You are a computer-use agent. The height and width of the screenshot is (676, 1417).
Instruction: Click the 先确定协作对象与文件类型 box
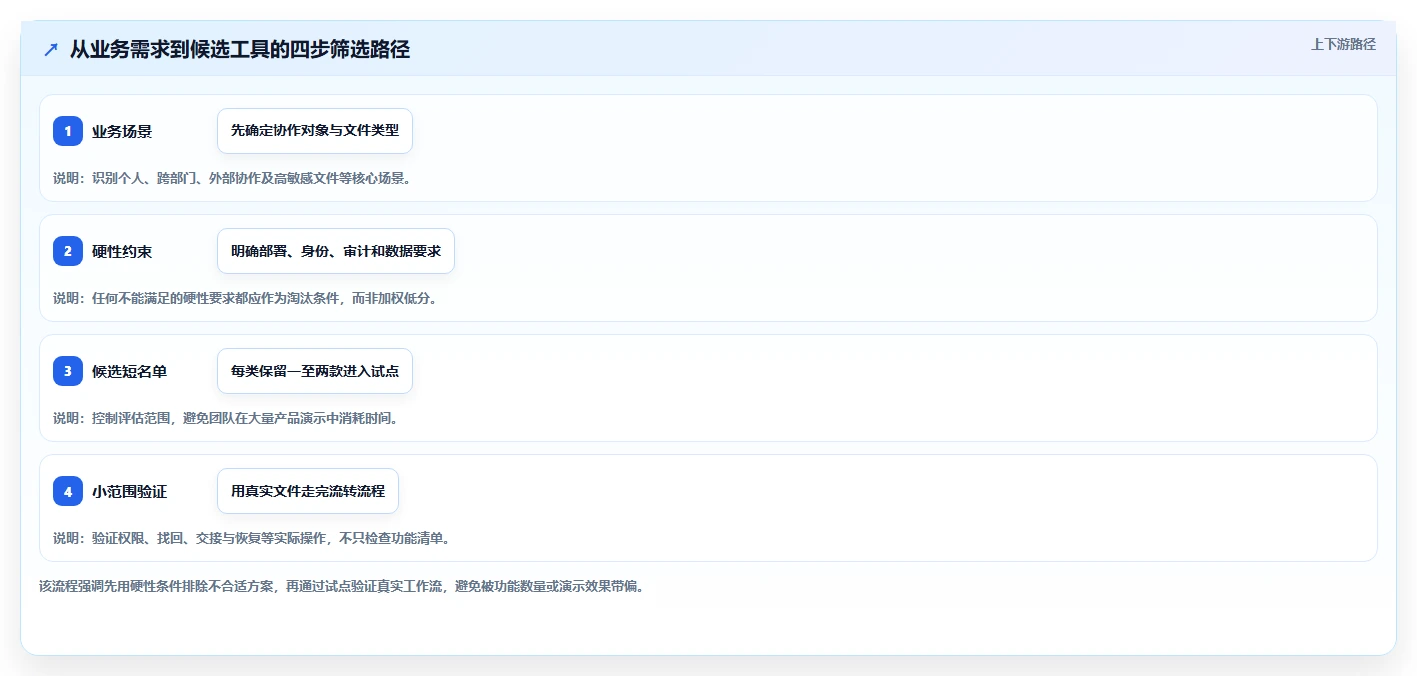315,131
